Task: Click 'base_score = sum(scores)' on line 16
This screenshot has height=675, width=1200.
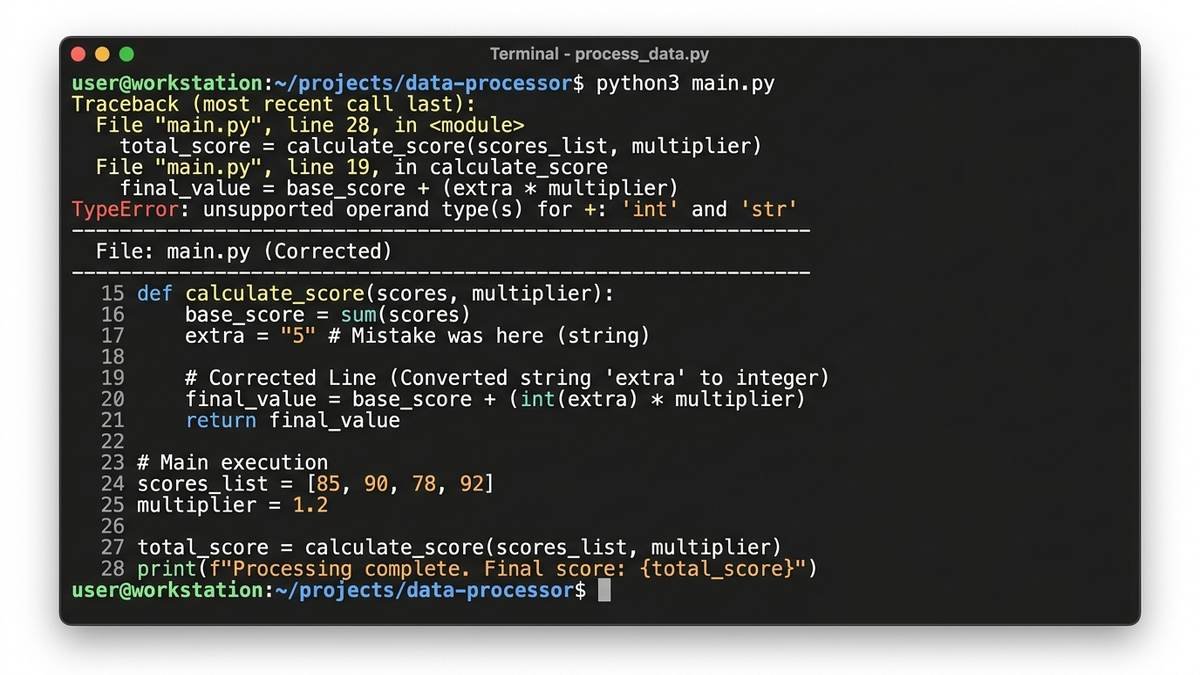Action: [x=327, y=314]
